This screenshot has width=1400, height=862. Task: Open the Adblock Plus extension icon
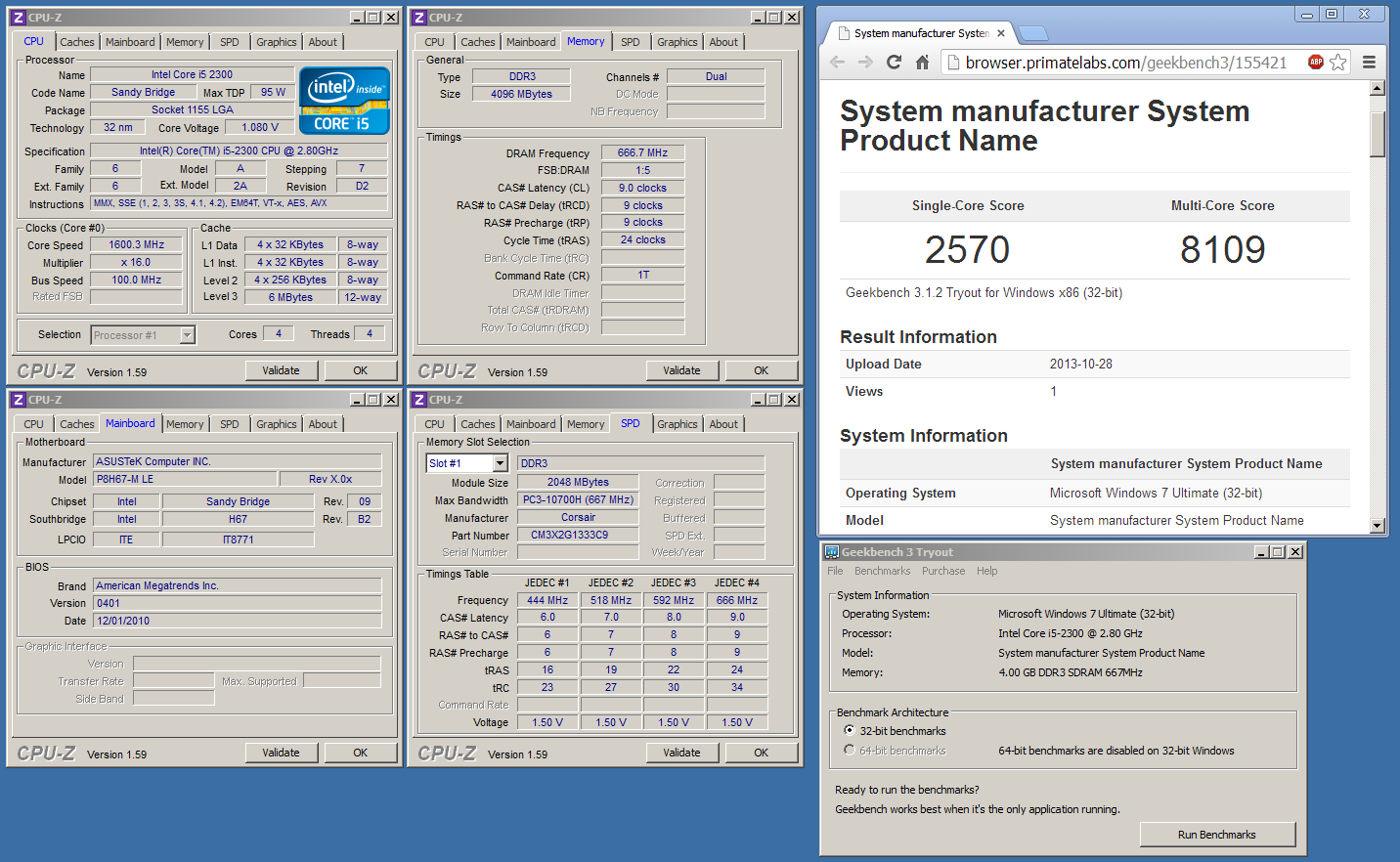pos(1316,62)
